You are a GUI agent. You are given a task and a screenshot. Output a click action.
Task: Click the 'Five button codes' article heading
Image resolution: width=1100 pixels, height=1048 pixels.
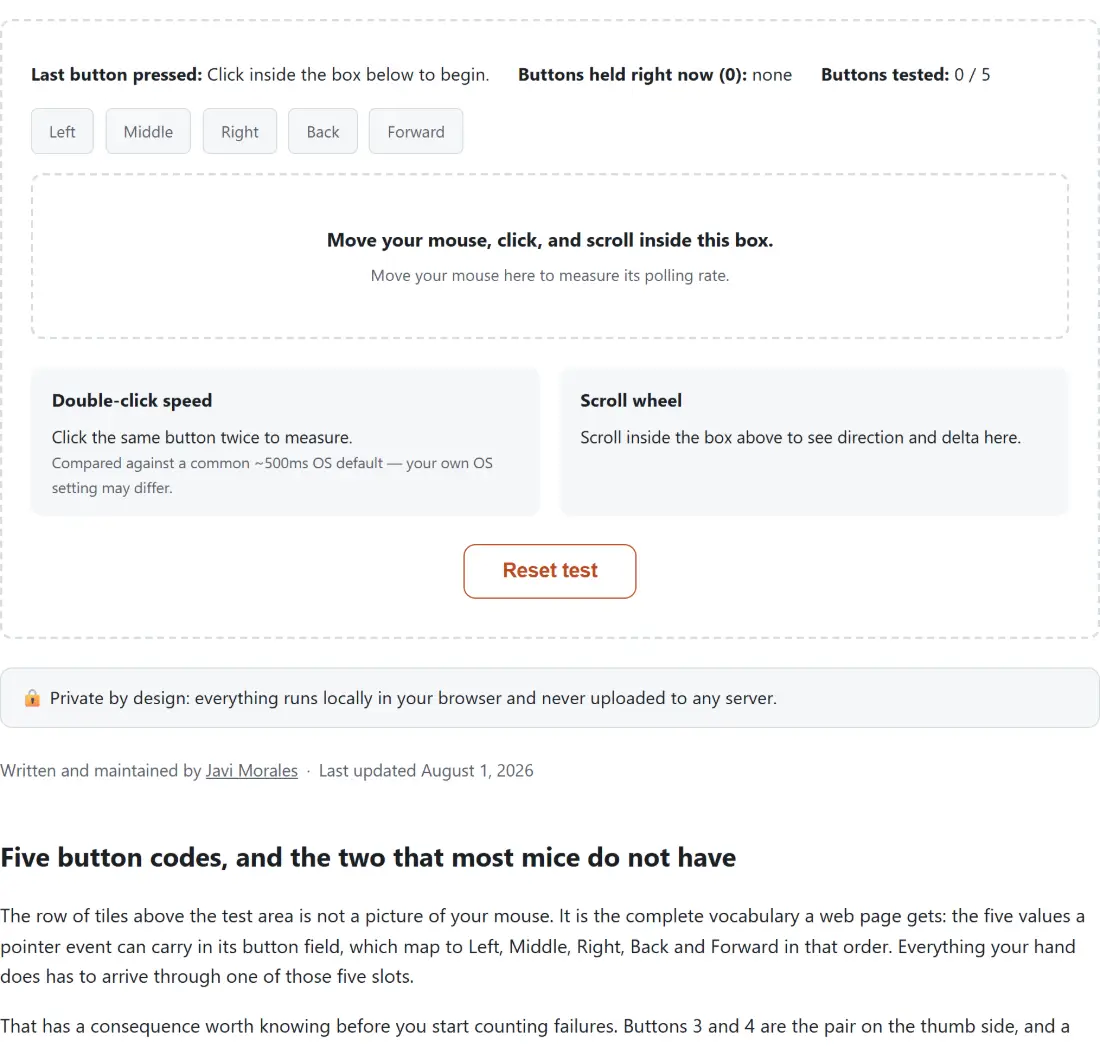pyautogui.click(x=368, y=857)
